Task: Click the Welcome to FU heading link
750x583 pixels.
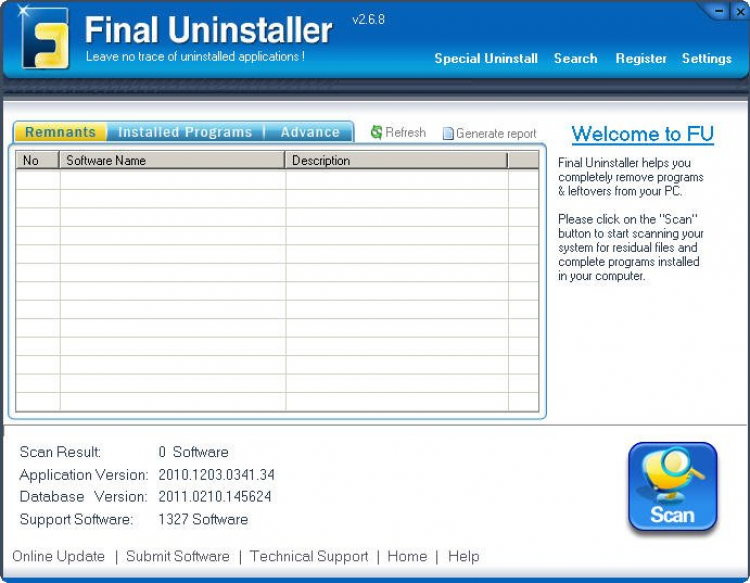Action: click(642, 134)
